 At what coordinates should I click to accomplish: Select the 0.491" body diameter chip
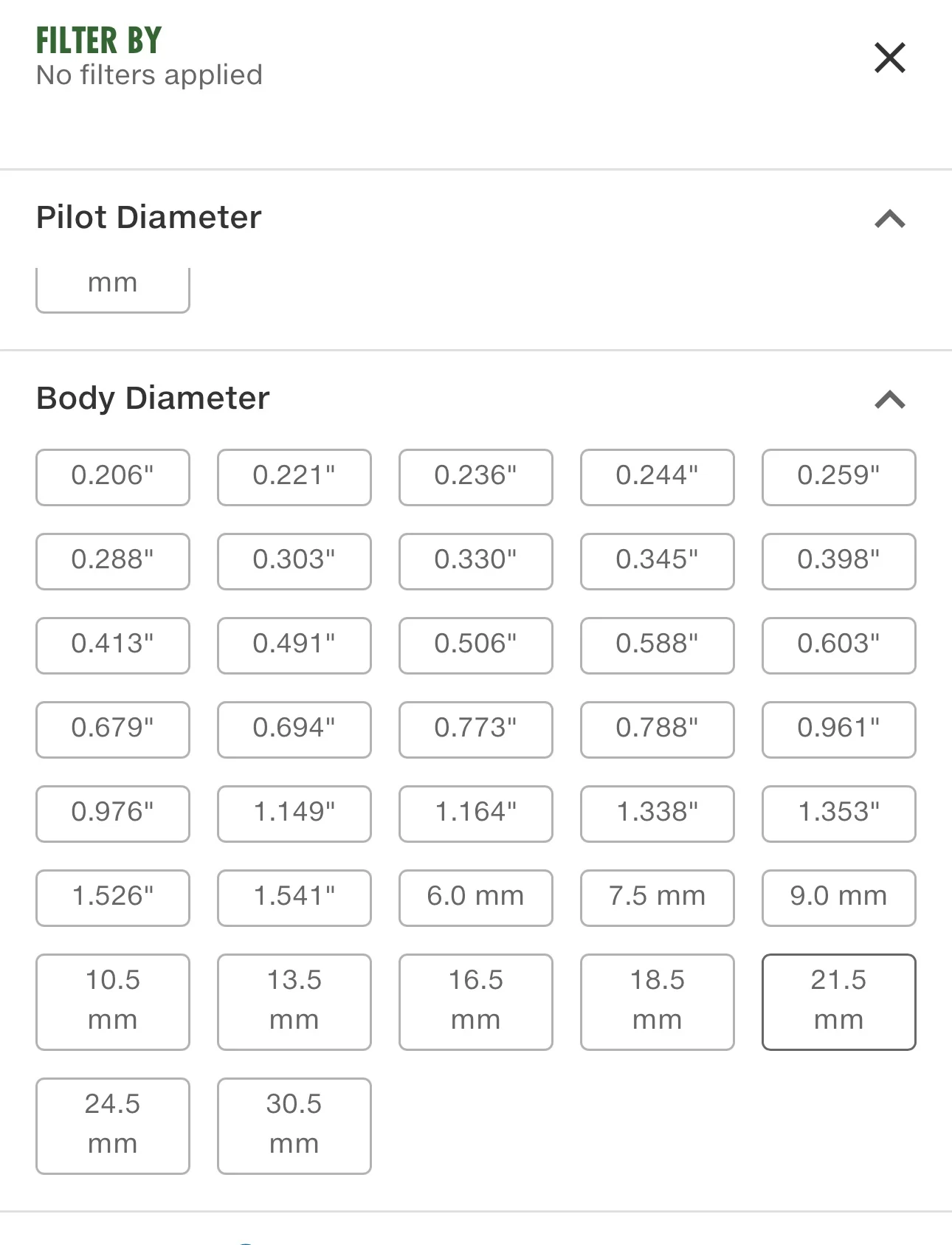[x=294, y=646]
